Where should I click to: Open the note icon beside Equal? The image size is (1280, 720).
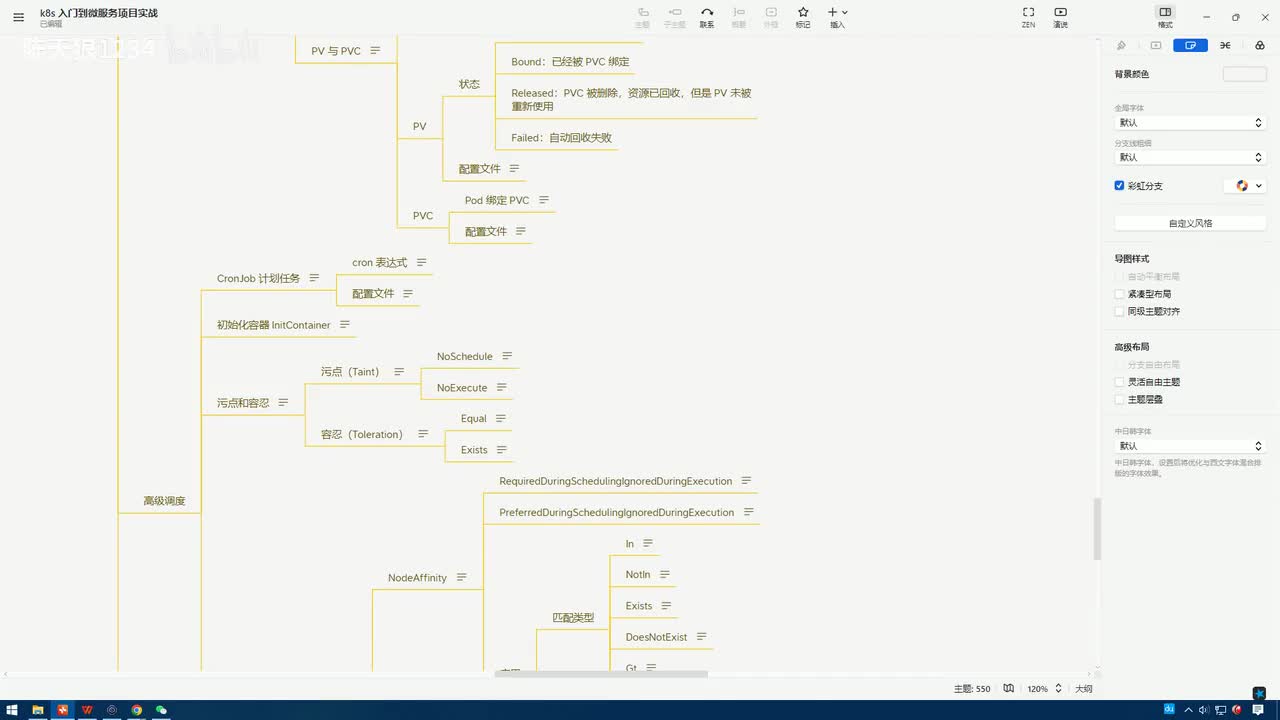pos(501,418)
